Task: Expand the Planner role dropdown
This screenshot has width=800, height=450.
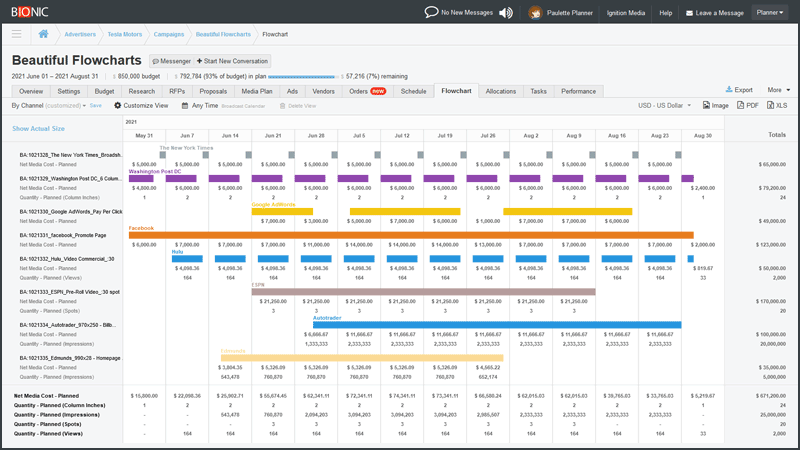Action: [x=769, y=12]
